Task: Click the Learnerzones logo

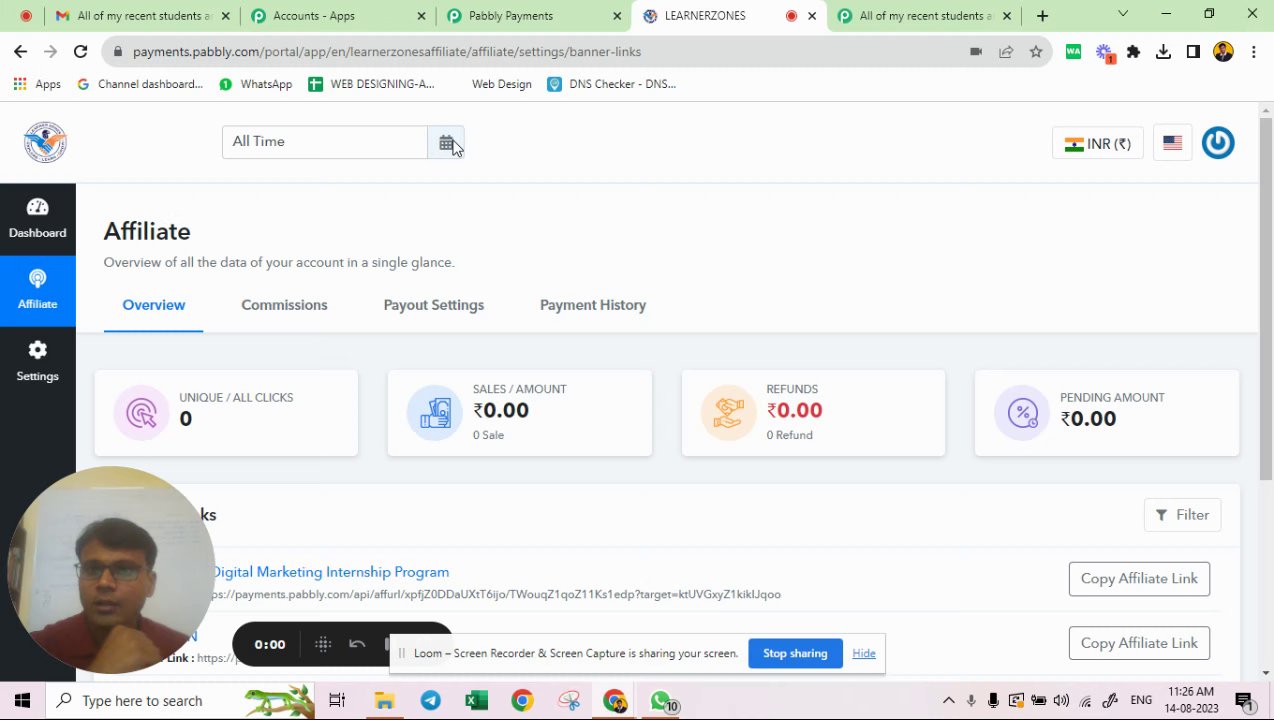Action: 45,142
